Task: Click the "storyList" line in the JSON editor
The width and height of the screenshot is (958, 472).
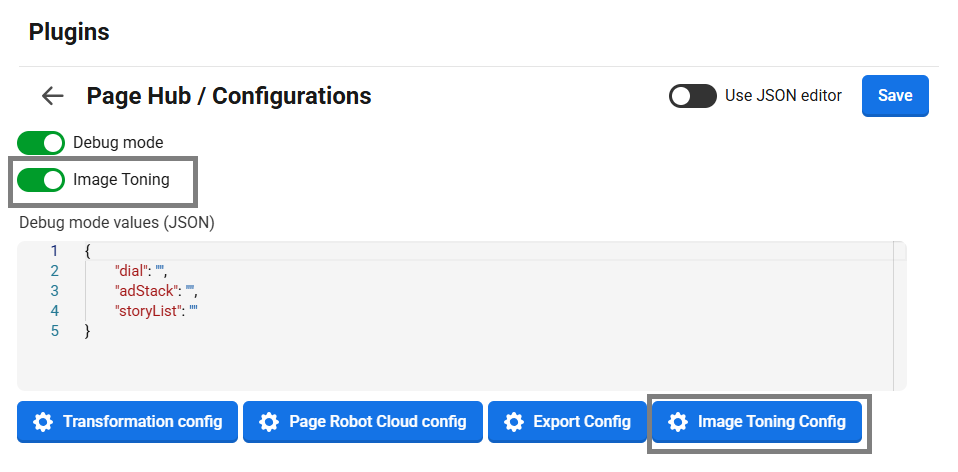Action: point(157,311)
